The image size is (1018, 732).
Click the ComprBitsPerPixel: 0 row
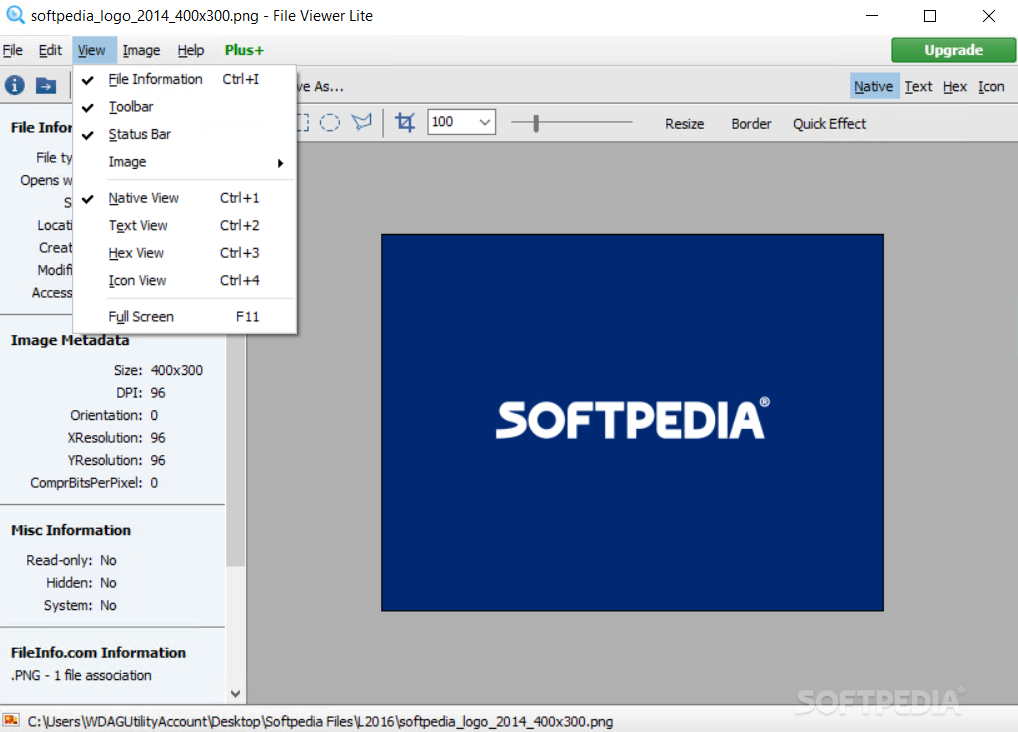click(x=93, y=483)
